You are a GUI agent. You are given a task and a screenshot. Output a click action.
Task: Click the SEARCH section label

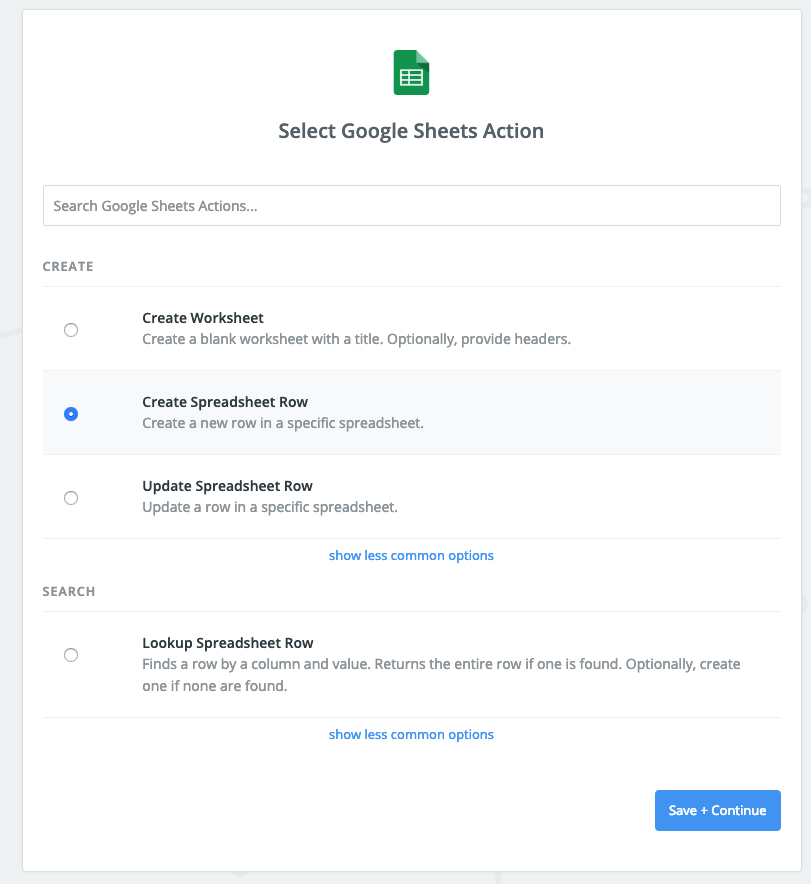[69, 591]
